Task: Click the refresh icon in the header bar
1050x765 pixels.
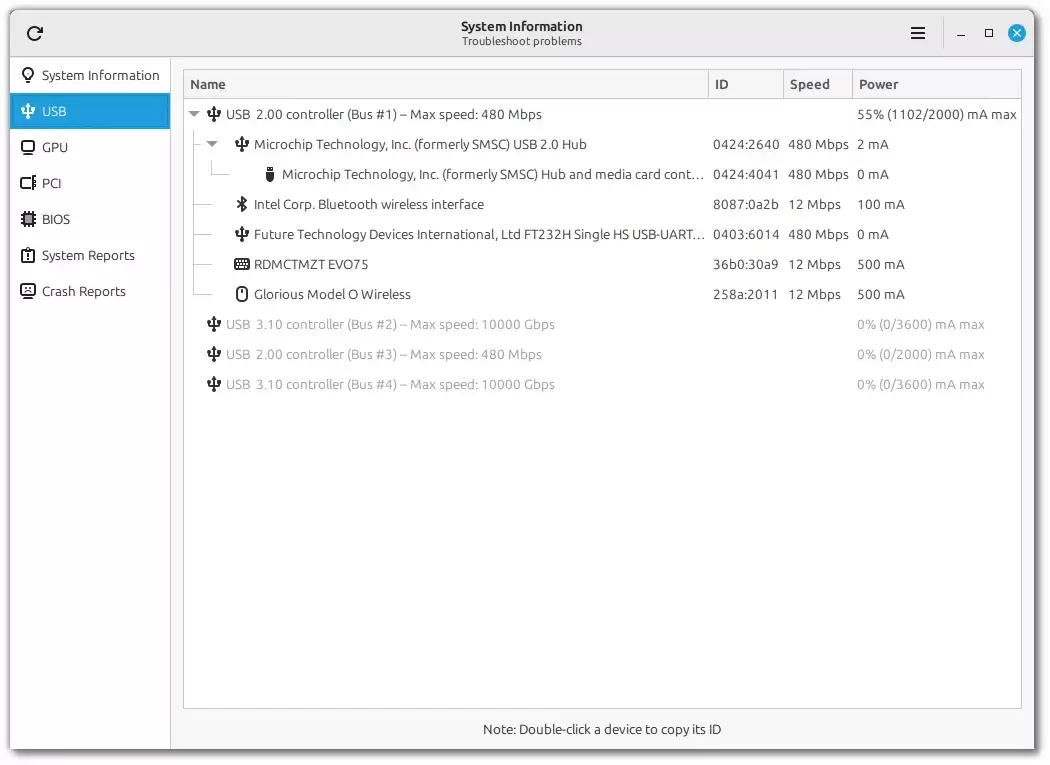Action: pos(34,32)
